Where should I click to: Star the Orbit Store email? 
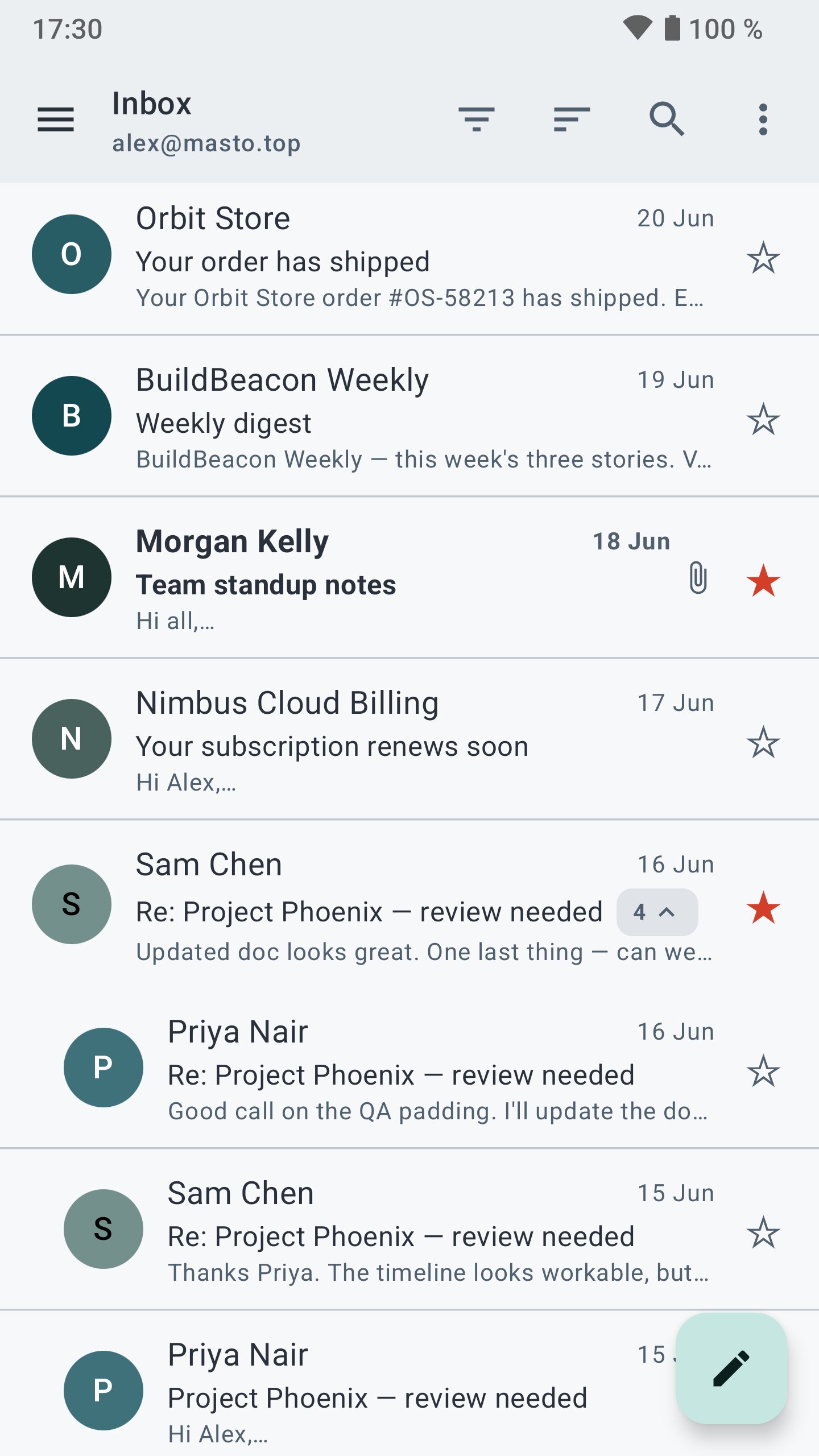(763, 258)
